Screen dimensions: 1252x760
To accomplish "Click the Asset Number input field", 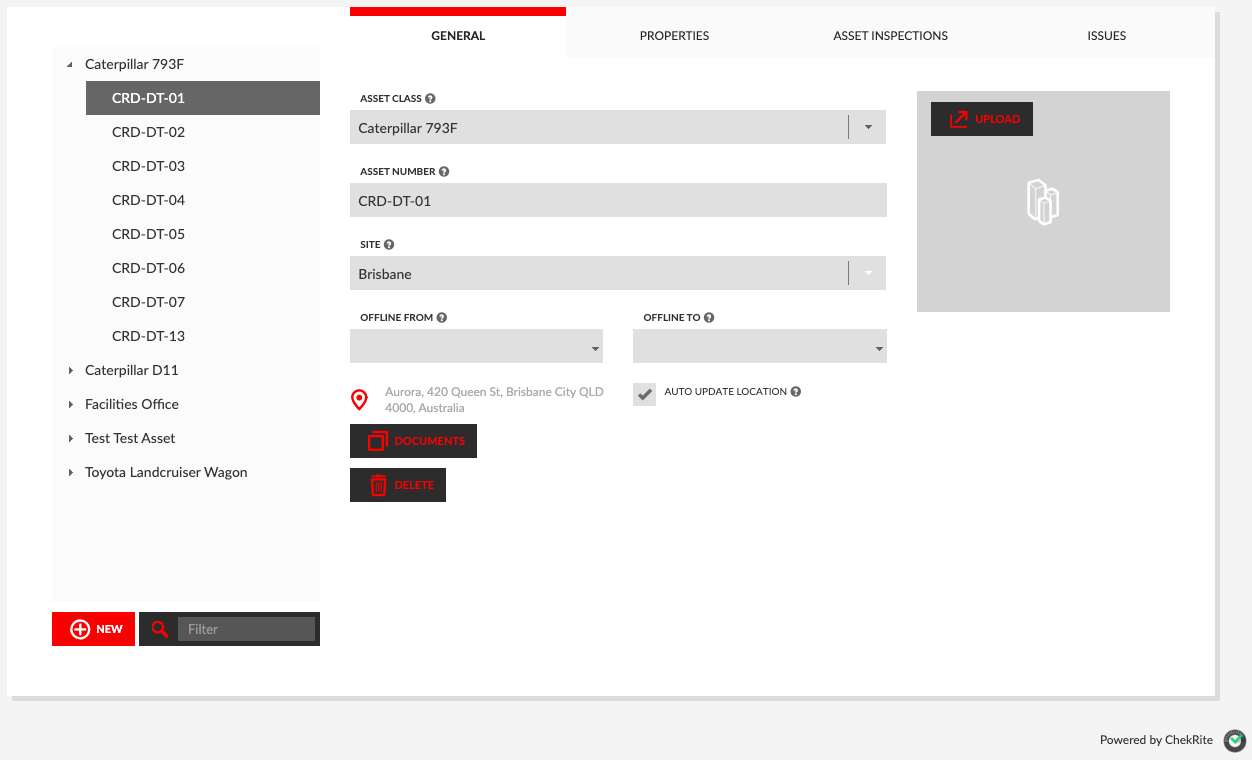I will [618, 200].
